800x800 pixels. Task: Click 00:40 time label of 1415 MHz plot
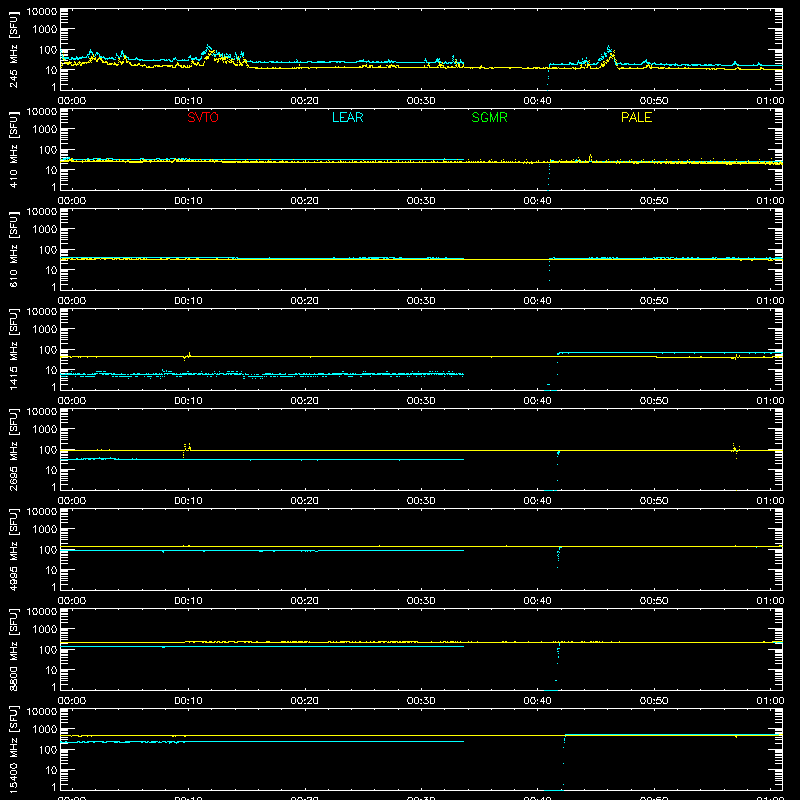[x=537, y=401]
